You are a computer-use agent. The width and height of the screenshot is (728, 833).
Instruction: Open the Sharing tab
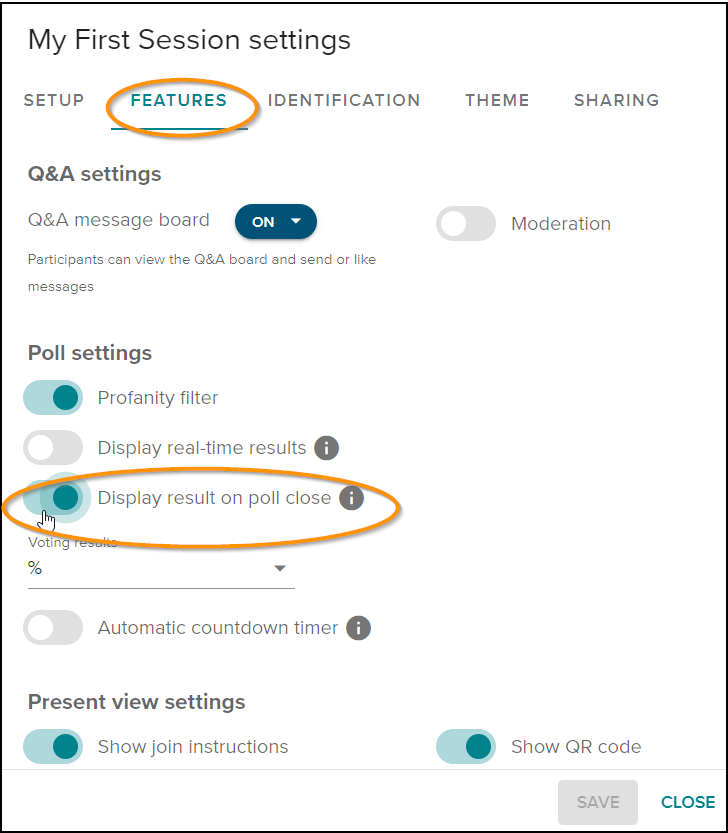click(616, 100)
